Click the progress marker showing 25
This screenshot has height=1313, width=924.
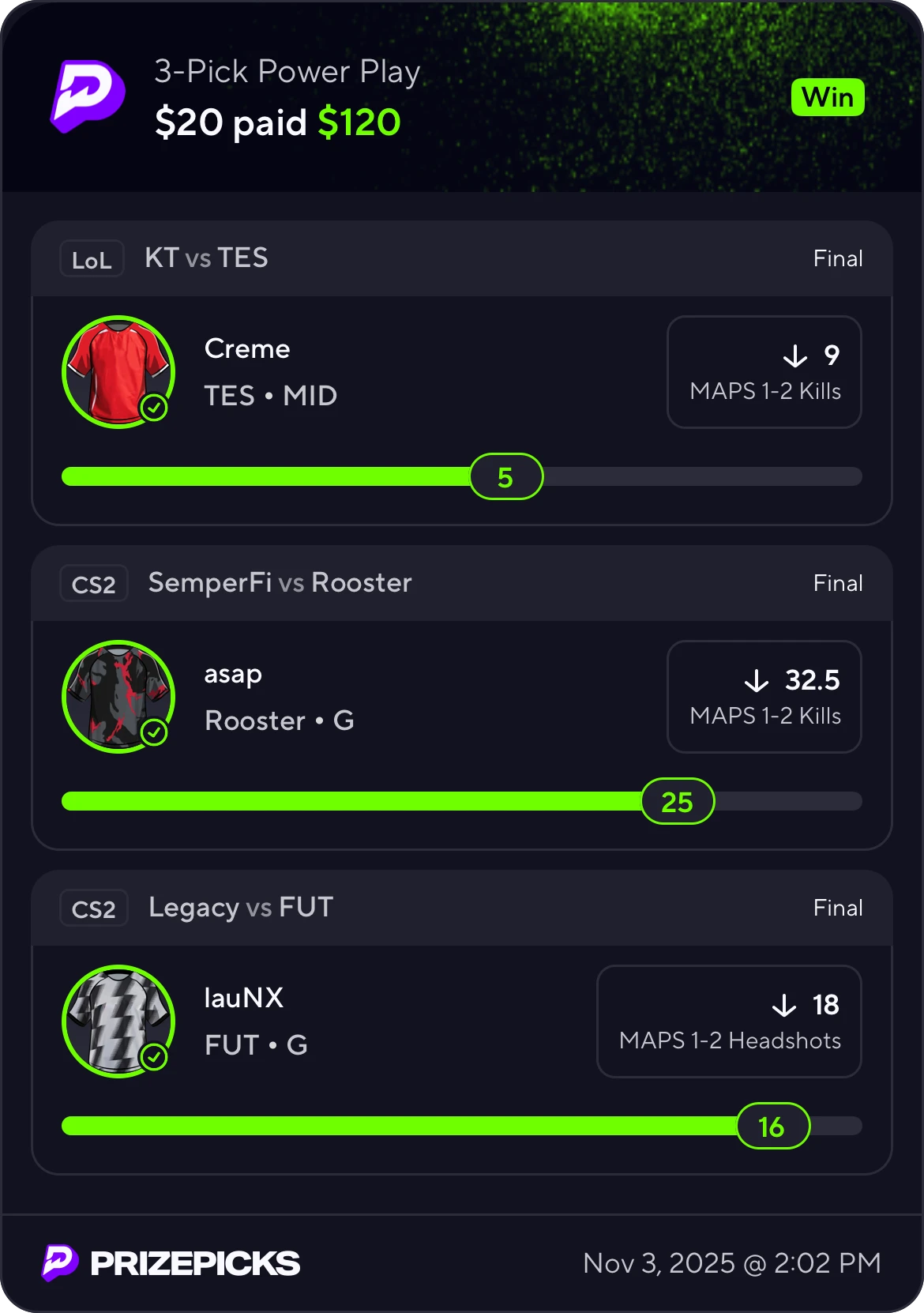[x=678, y=801]
